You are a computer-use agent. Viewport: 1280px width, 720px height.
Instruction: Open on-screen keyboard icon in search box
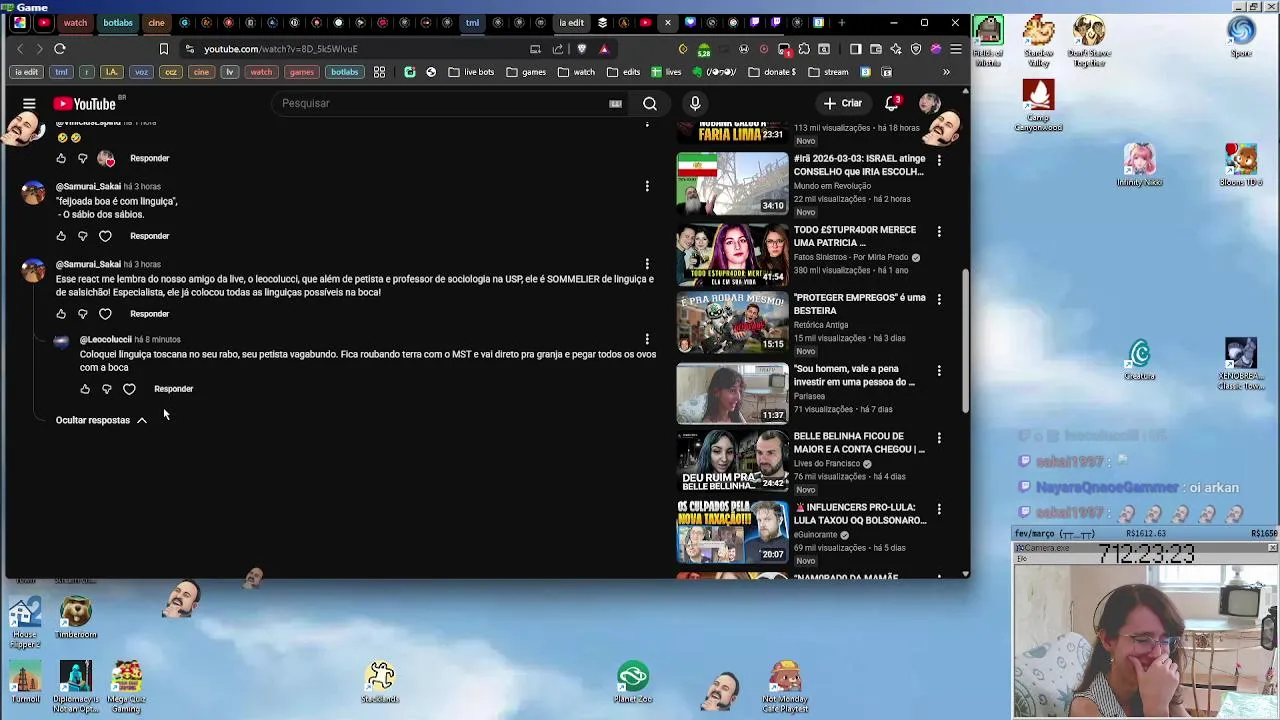pyautogui.click(x=616, y=103)
